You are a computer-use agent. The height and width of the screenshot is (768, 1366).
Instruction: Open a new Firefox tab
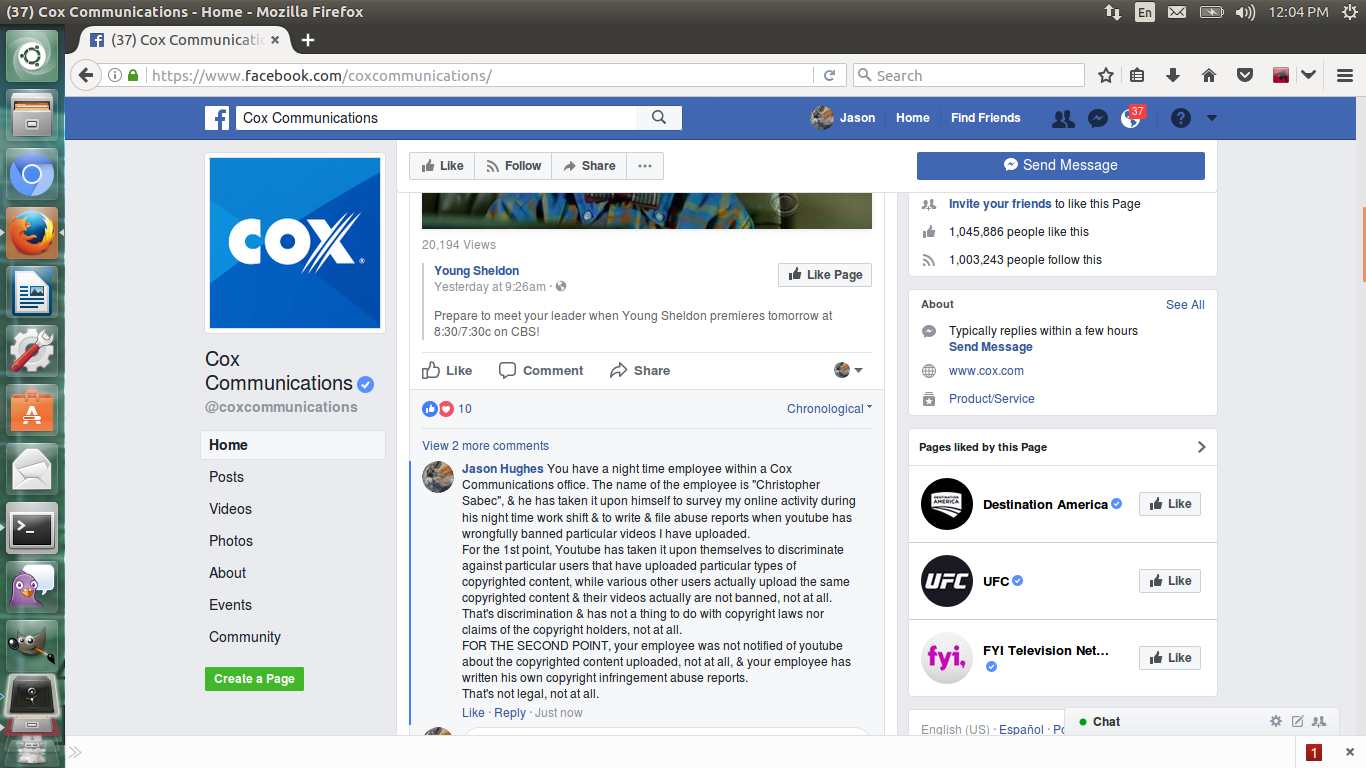308,40
